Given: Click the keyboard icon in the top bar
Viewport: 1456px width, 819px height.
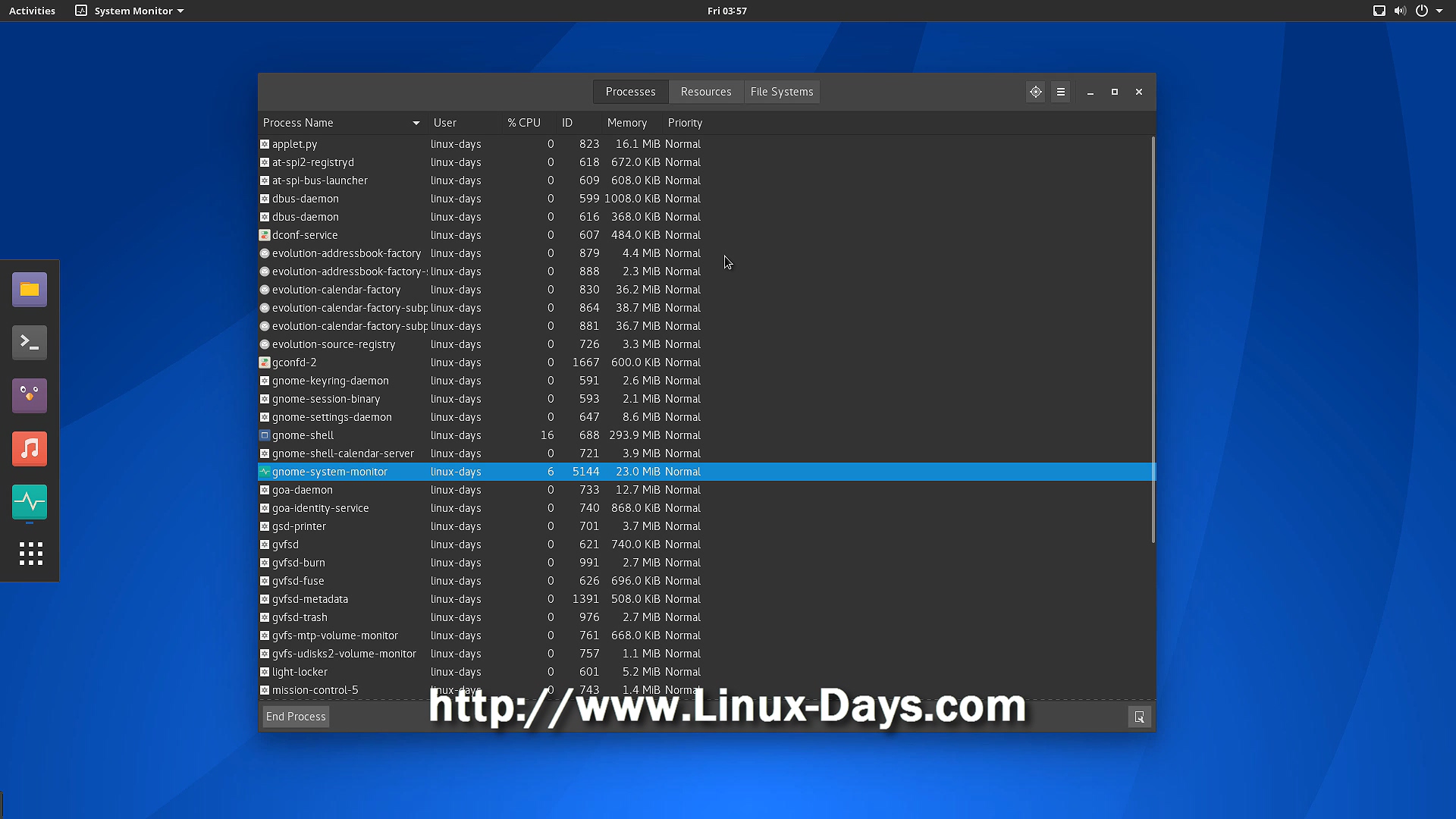Looking at the screenshot, I should pyautogui.click(x=1379, y=11).
